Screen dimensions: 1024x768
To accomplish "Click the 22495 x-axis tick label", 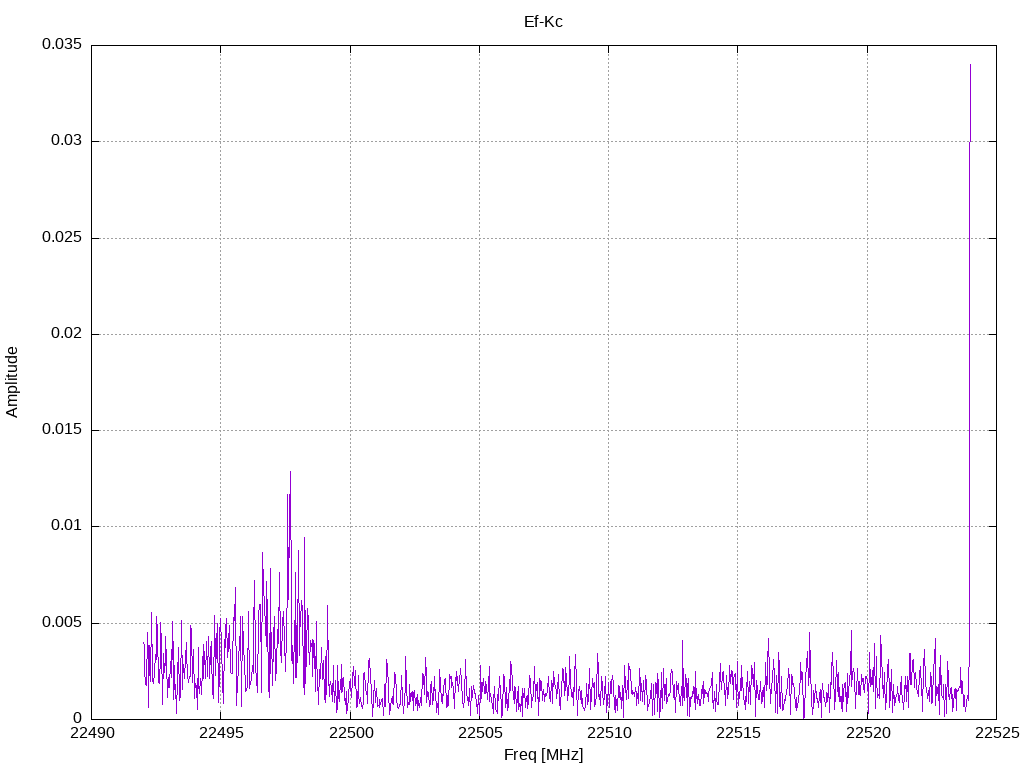I will (x=221, y=733).
